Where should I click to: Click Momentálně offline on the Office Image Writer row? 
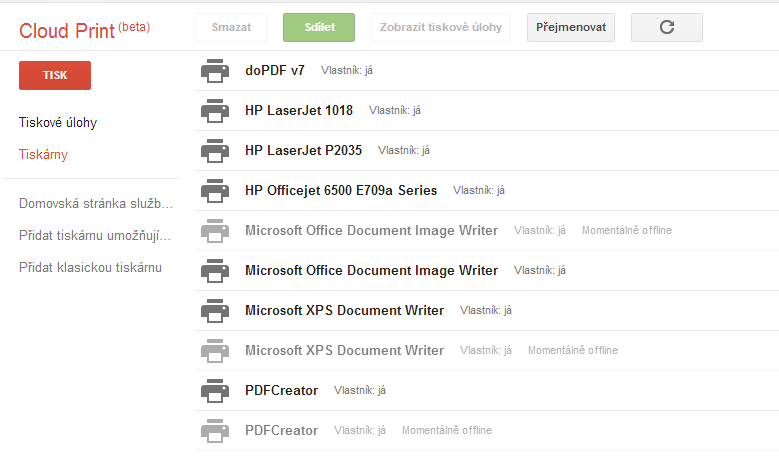point(626,230)
